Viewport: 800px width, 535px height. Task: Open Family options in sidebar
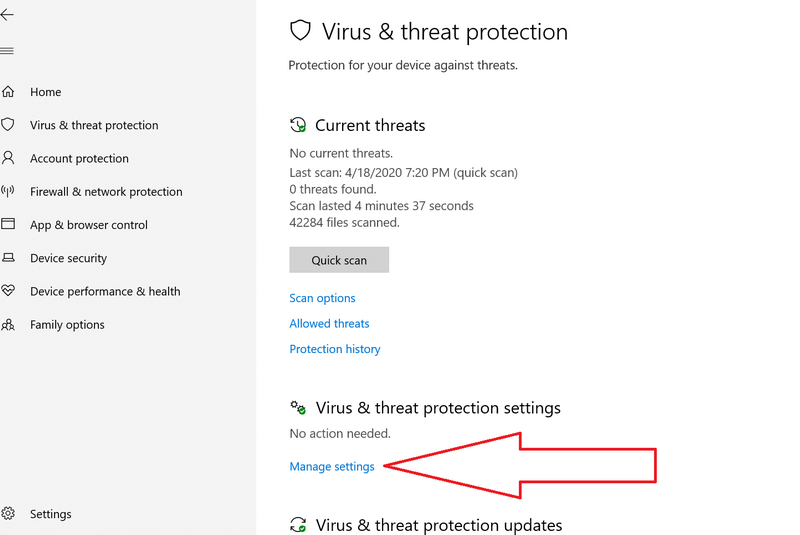[67, 325]
